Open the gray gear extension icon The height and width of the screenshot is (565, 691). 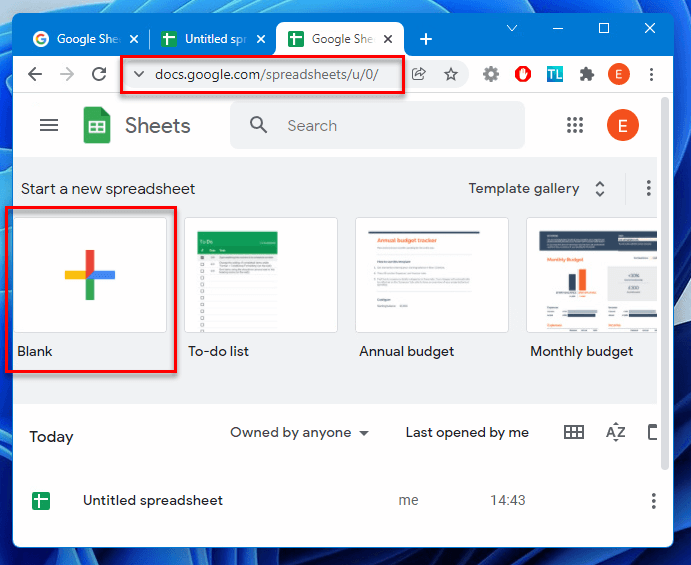coord(490,74)
